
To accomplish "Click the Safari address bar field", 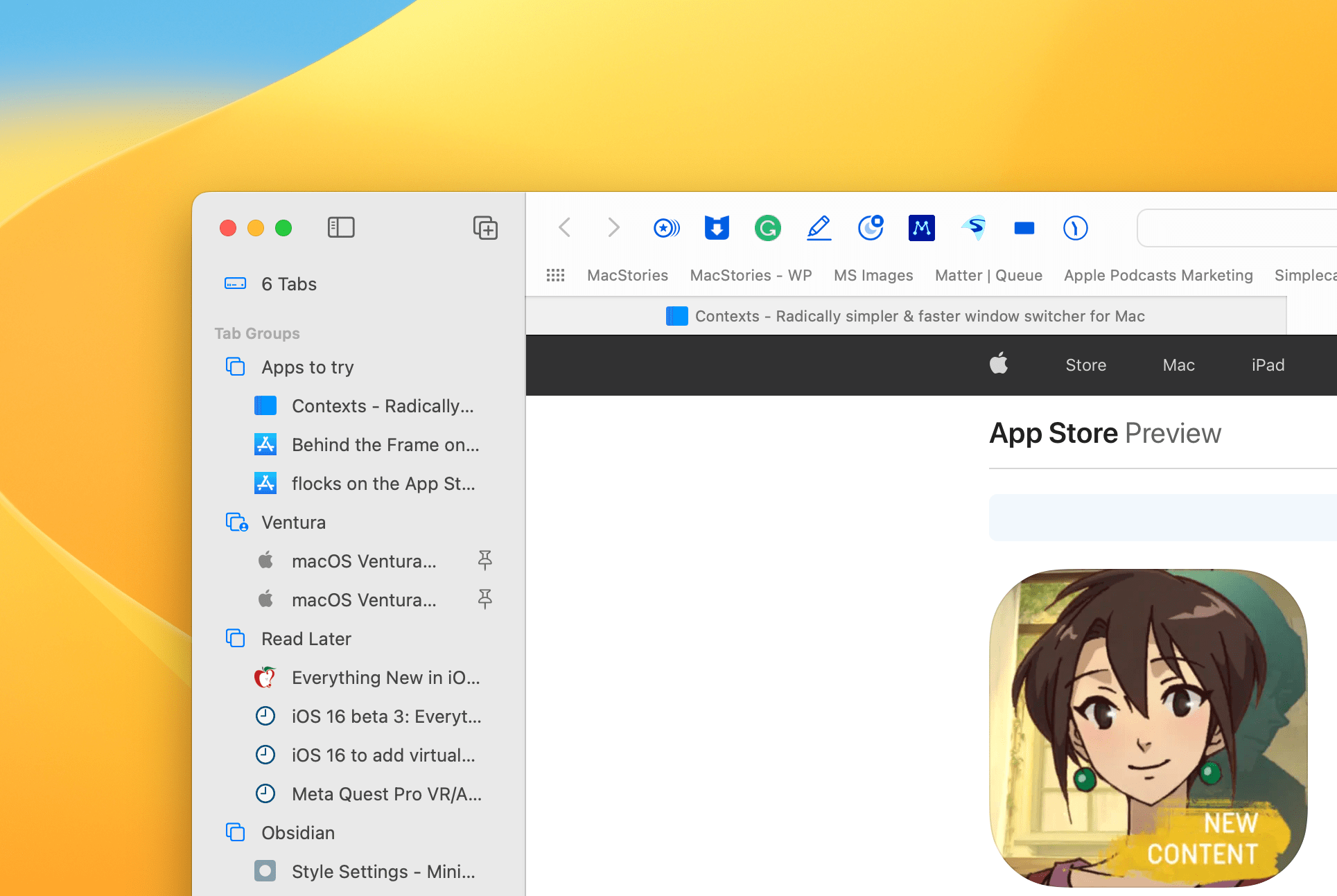I will [1237, 228].
